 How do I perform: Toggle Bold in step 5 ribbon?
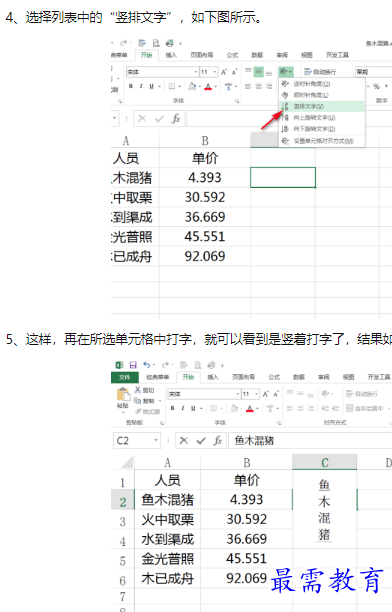(x=173, y=408)
